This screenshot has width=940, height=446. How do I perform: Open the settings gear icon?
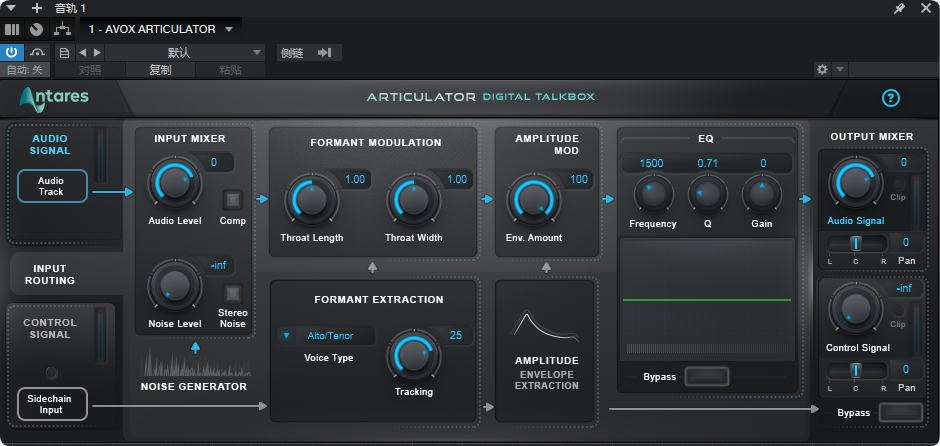[822, 70]
